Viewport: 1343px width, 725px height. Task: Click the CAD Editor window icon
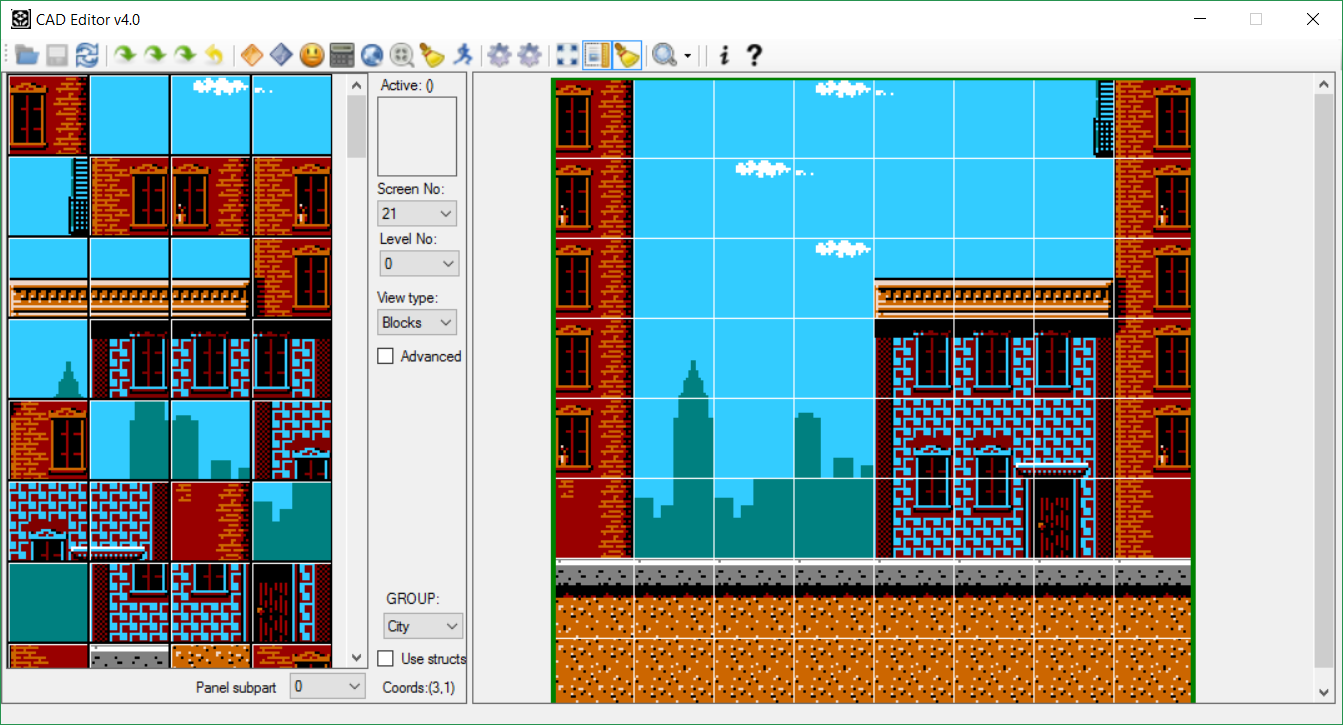(x=20, y=19)
